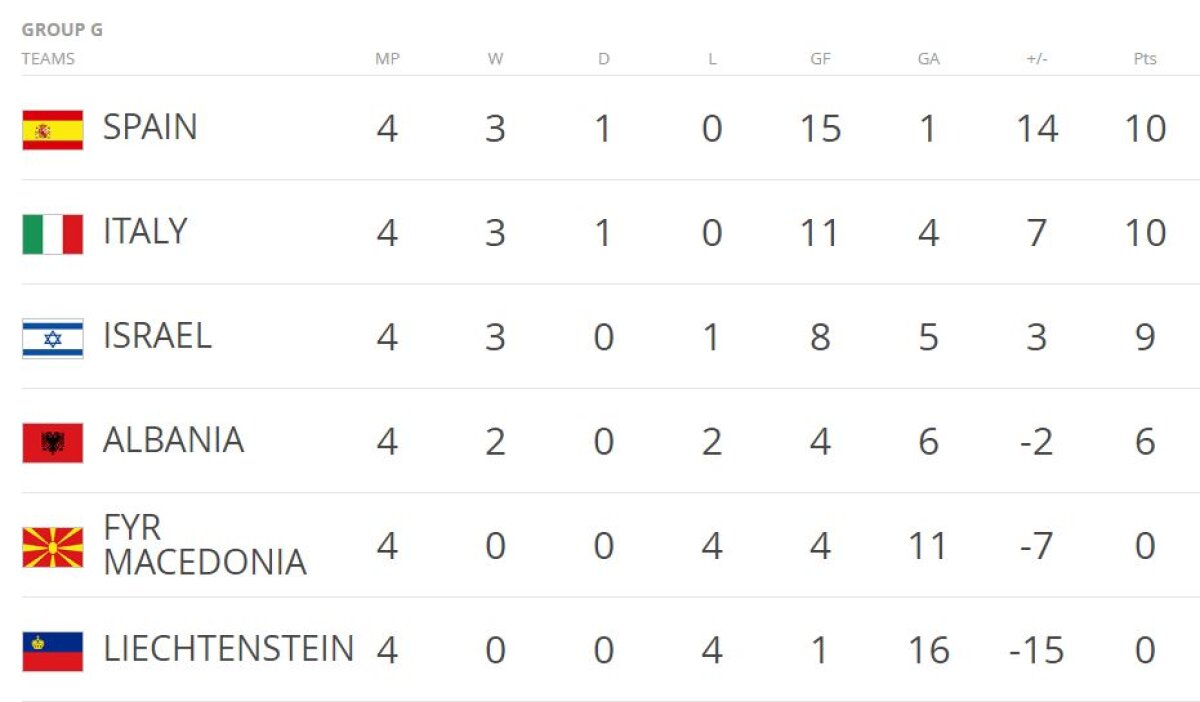Click the +/- column header
The width and height of the screenshot is (1200, 702).
pyautogui.click(x=1036, y=59)
